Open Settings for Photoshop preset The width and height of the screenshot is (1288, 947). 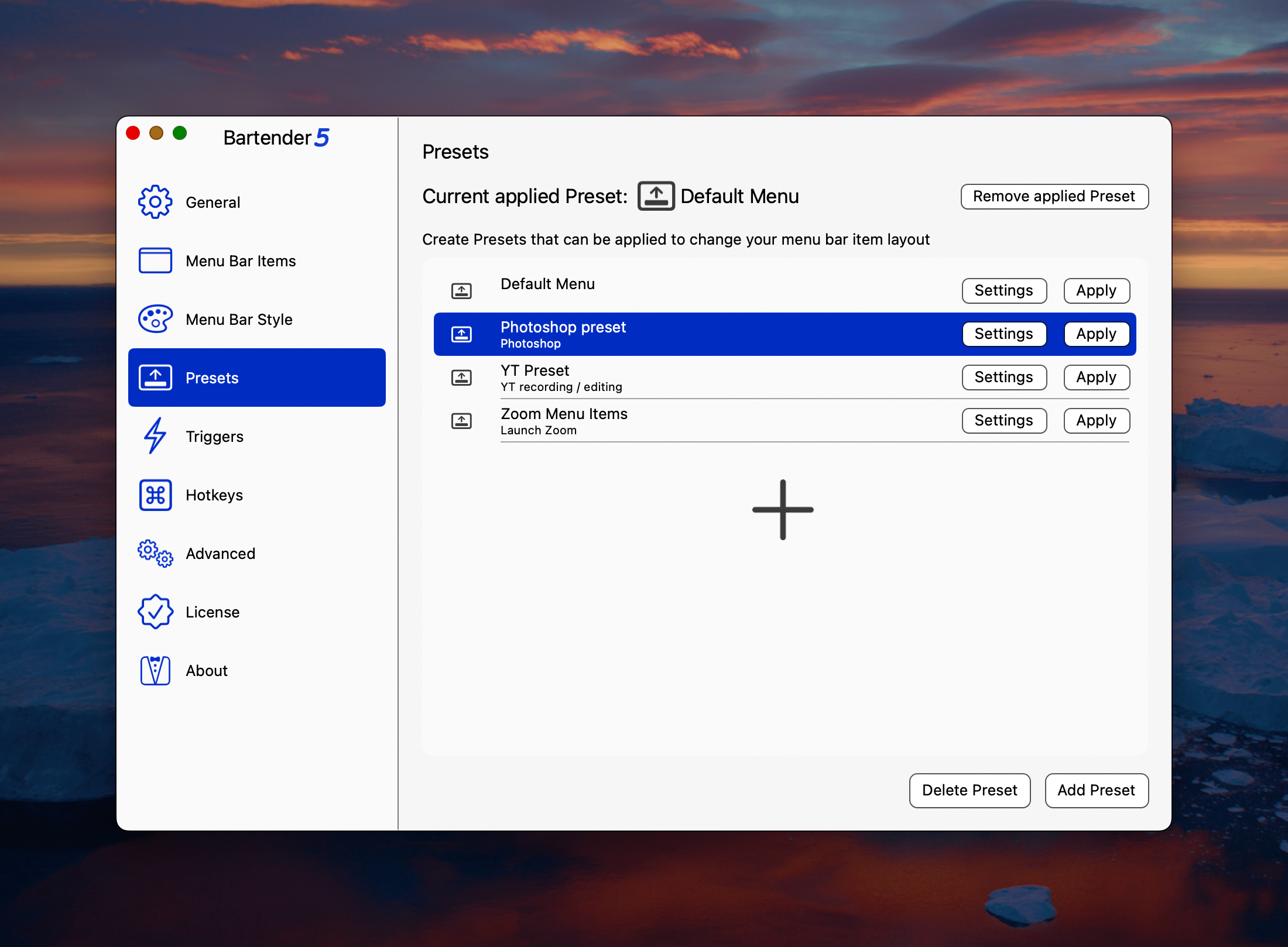(1003, 334)
